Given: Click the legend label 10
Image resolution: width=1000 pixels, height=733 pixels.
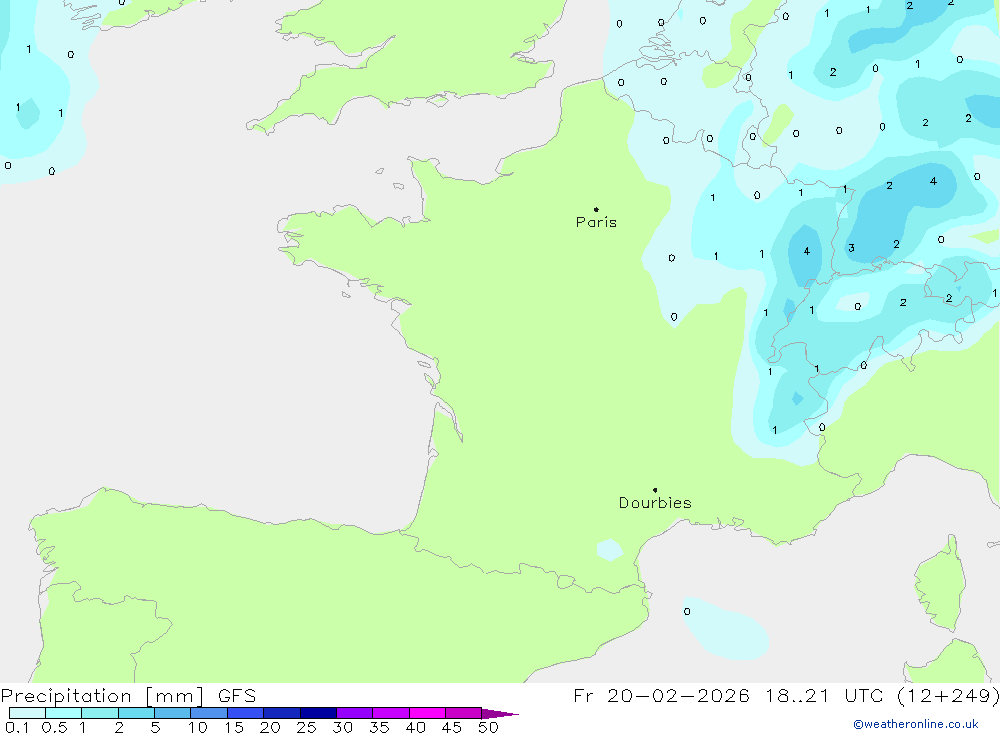Looking at the screenshot, I should click(198, 727).
